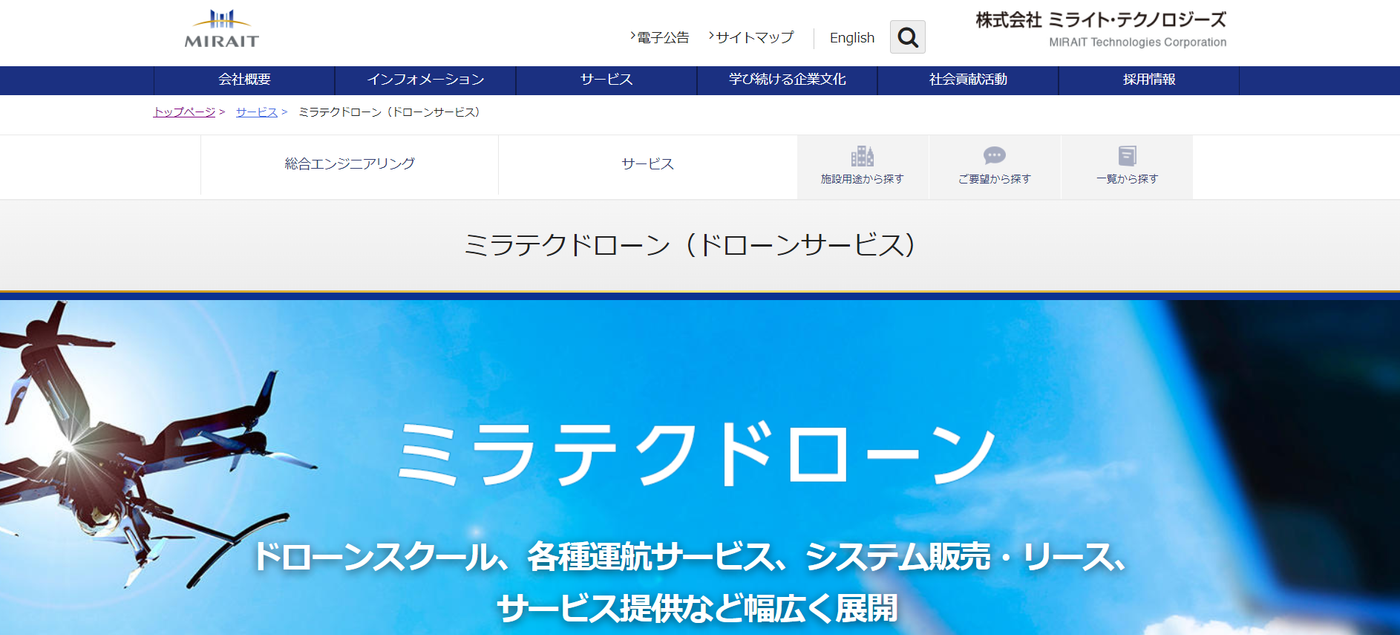Open the 社会貢献活動 menu
Viewport: 1400px width, 635px height.
coord(968,80)
